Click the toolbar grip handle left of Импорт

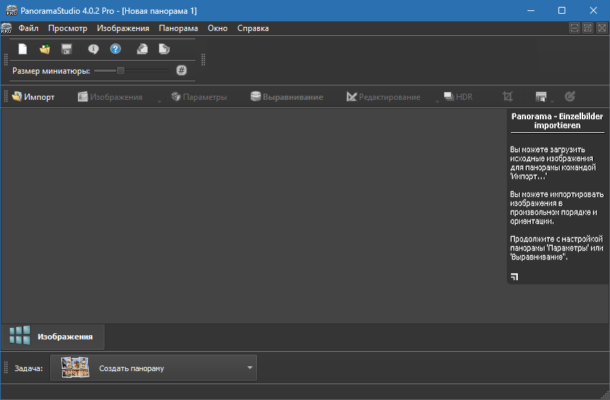click(5, 96)
